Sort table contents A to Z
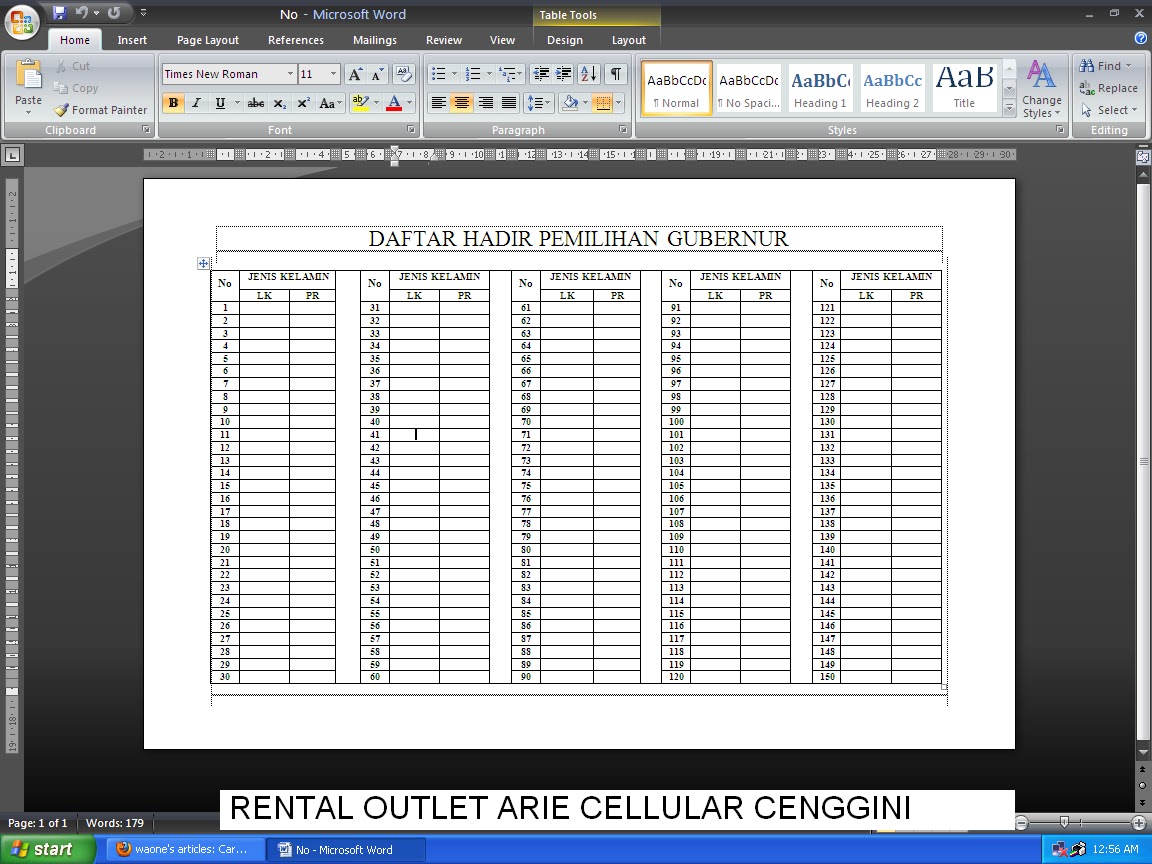1152x864 pixels. (589, 74)
